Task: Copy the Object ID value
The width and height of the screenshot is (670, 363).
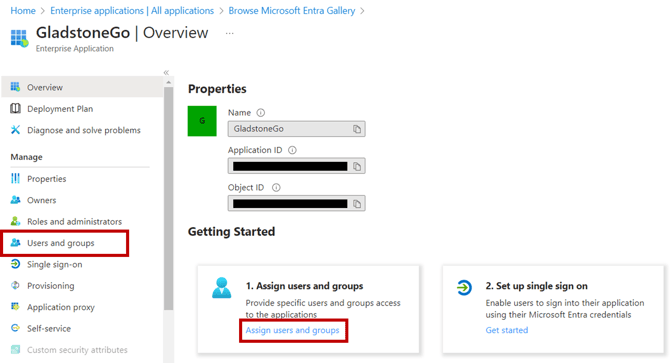Action: click(x=357, y=204)
